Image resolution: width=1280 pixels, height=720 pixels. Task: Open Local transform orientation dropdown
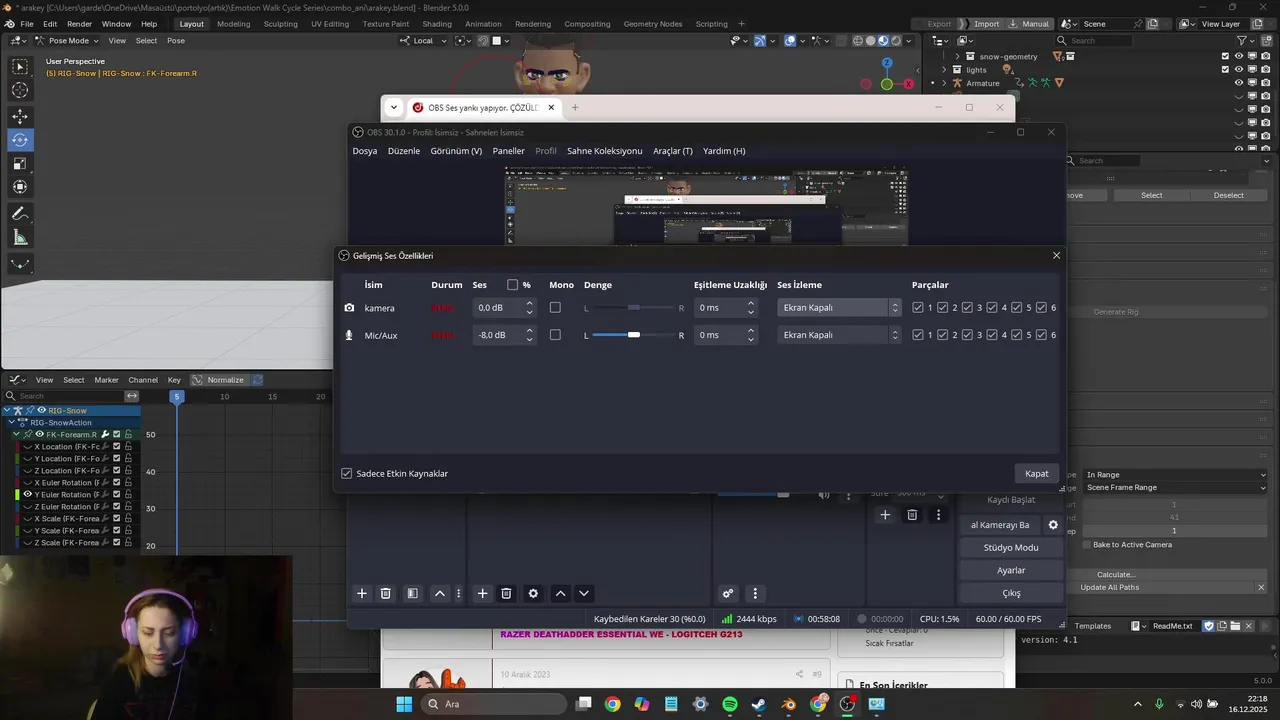click(x=424, y=41)
